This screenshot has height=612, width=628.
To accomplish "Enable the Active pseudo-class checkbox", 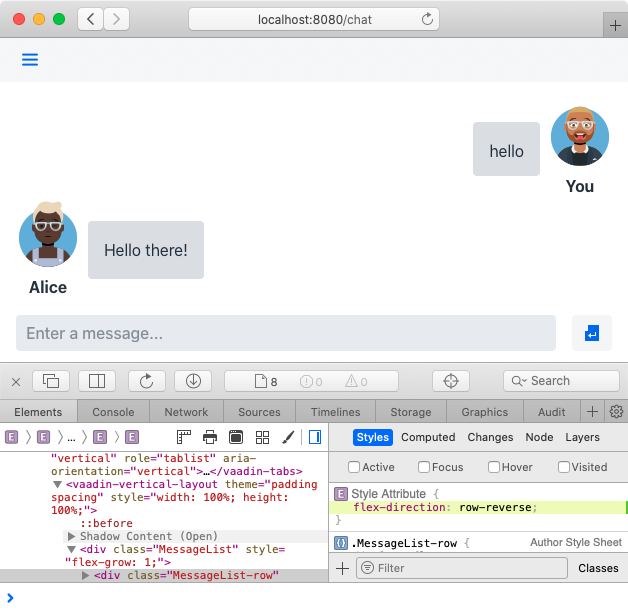I will 354,467.
